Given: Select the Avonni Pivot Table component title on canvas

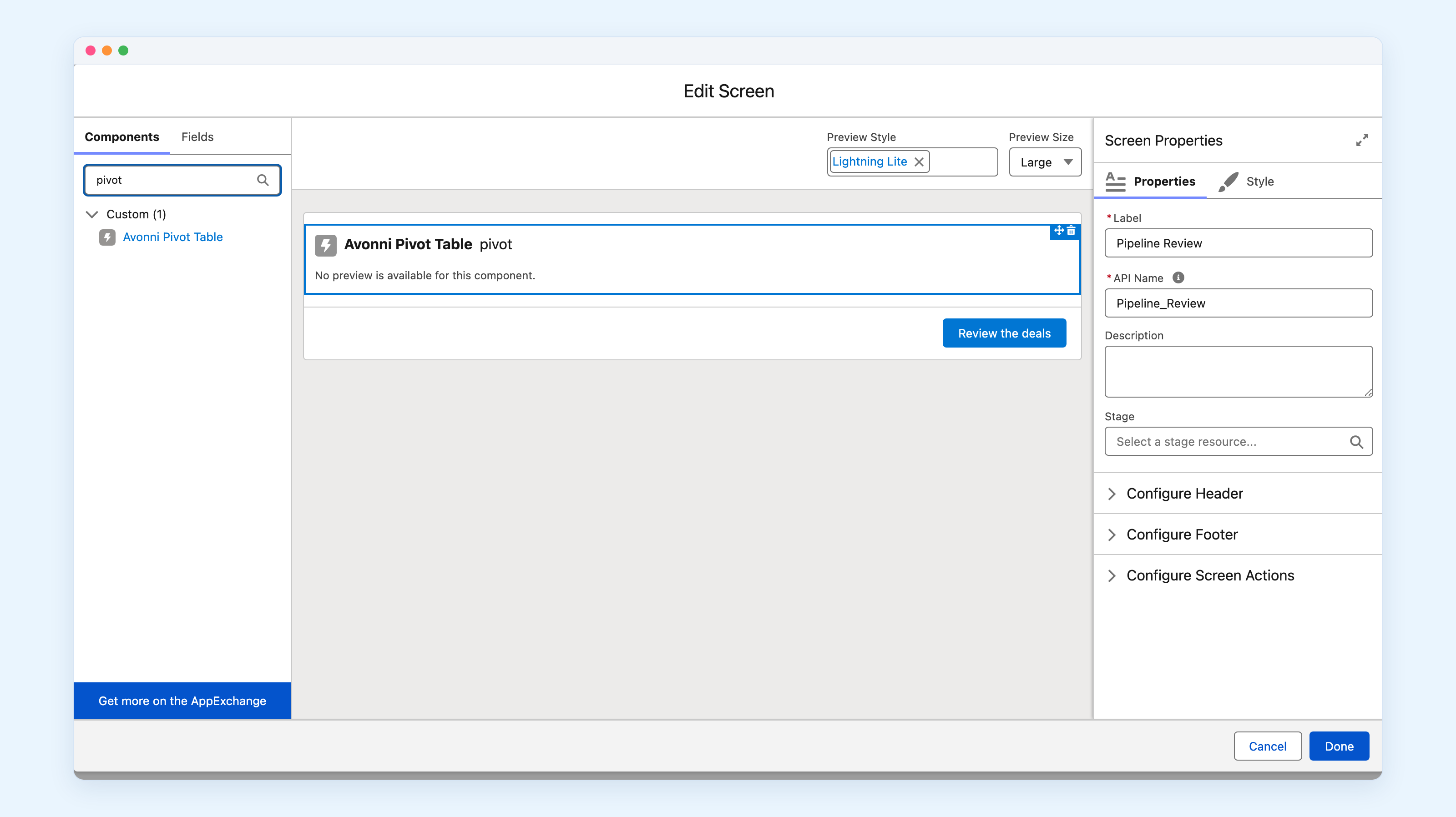Looking at the screenshot, I should pos(408,244).
